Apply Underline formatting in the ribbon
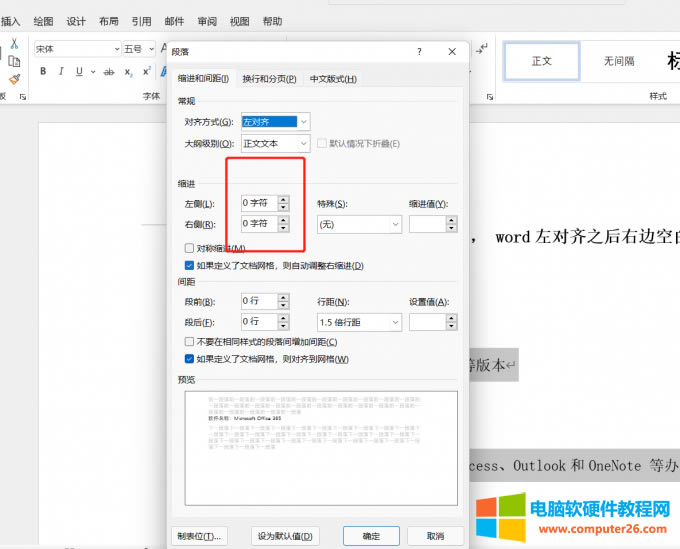Viewport: 680px width, 549px height. (79, 71)
